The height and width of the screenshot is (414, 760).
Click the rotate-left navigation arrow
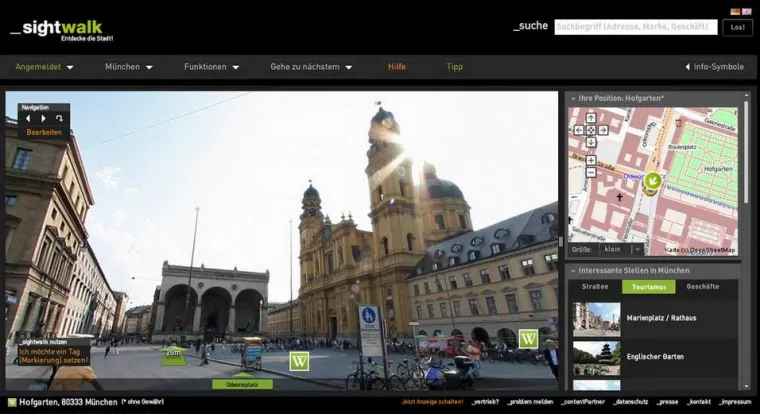28,118
